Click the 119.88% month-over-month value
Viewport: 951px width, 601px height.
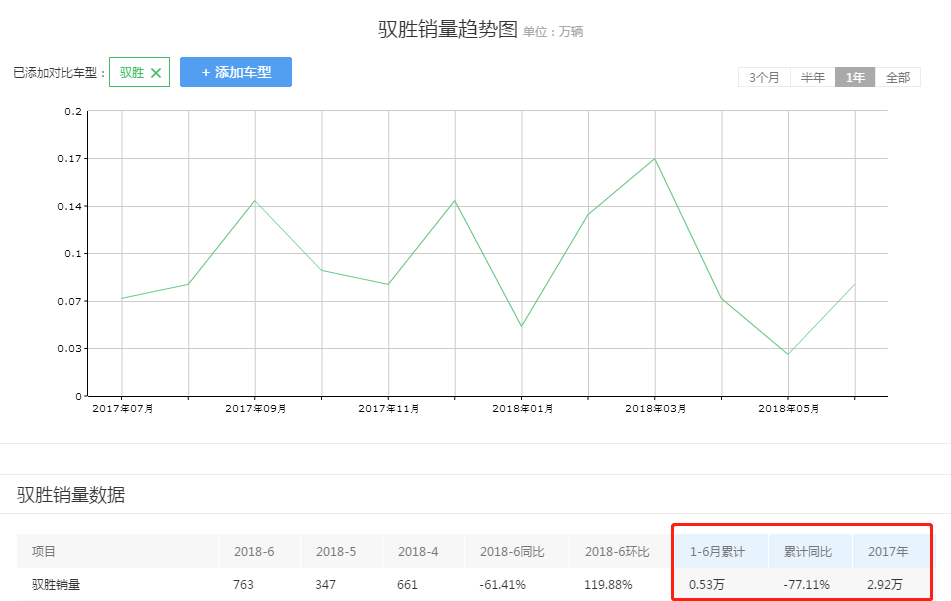tap(608, 585)
